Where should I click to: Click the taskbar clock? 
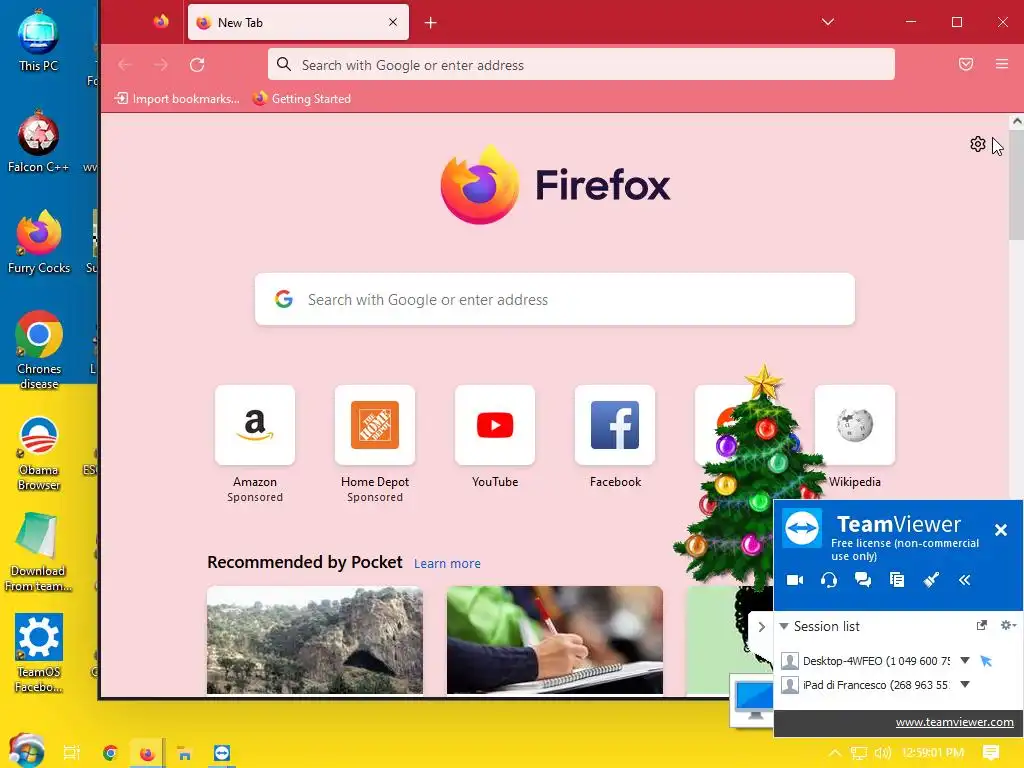pyautogui.click(x=933, y=753)
